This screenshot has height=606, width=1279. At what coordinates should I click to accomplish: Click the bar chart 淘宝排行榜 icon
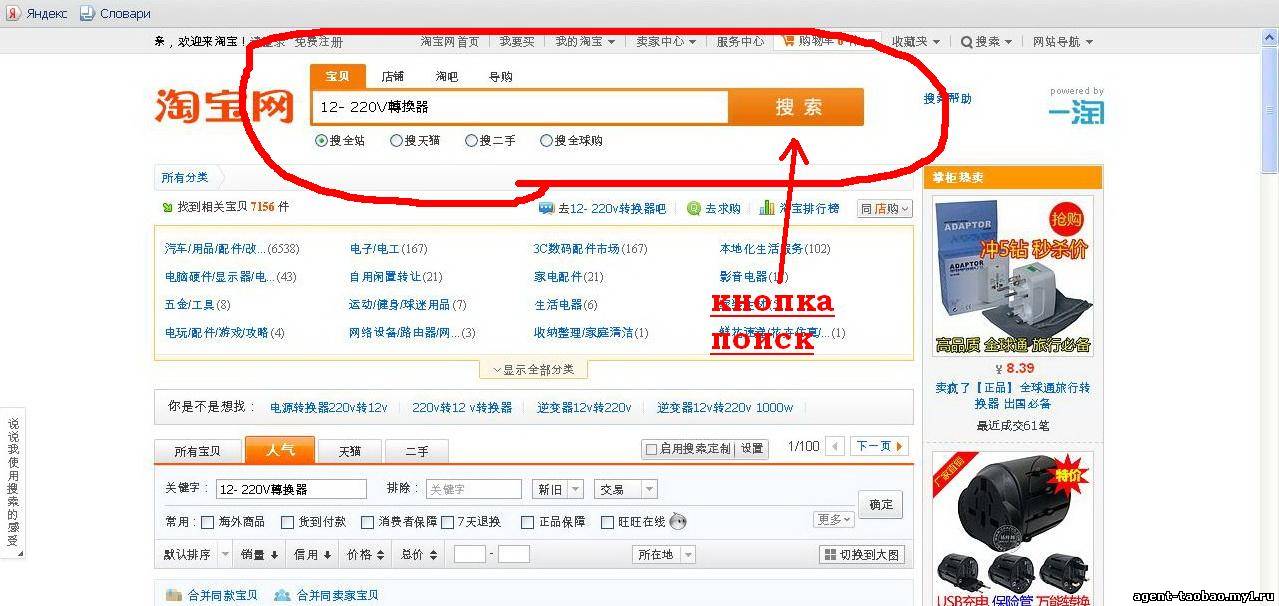767,208
